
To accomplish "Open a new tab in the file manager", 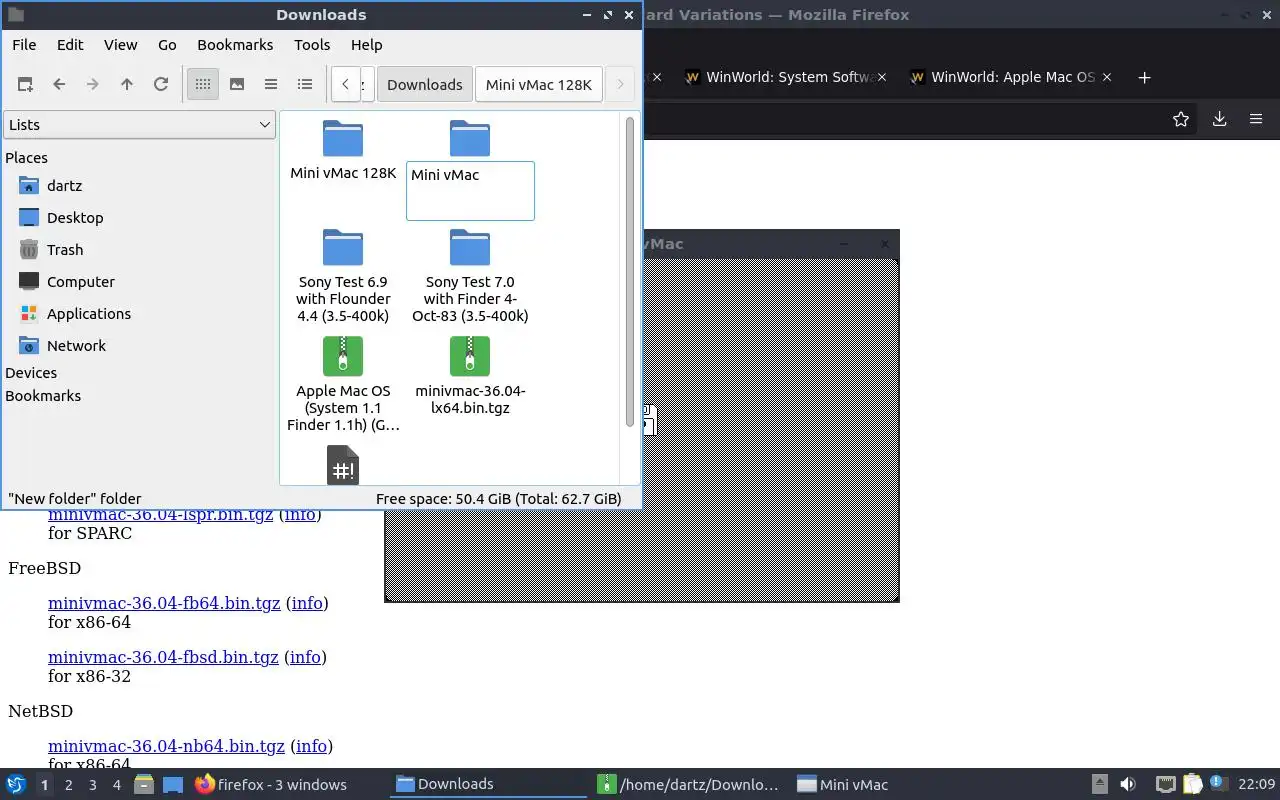I will point(25,84).
